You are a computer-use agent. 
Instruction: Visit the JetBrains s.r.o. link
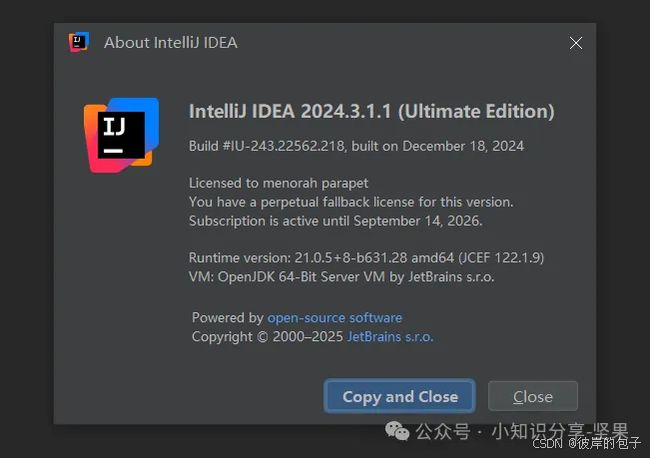(x=390, y=337)
